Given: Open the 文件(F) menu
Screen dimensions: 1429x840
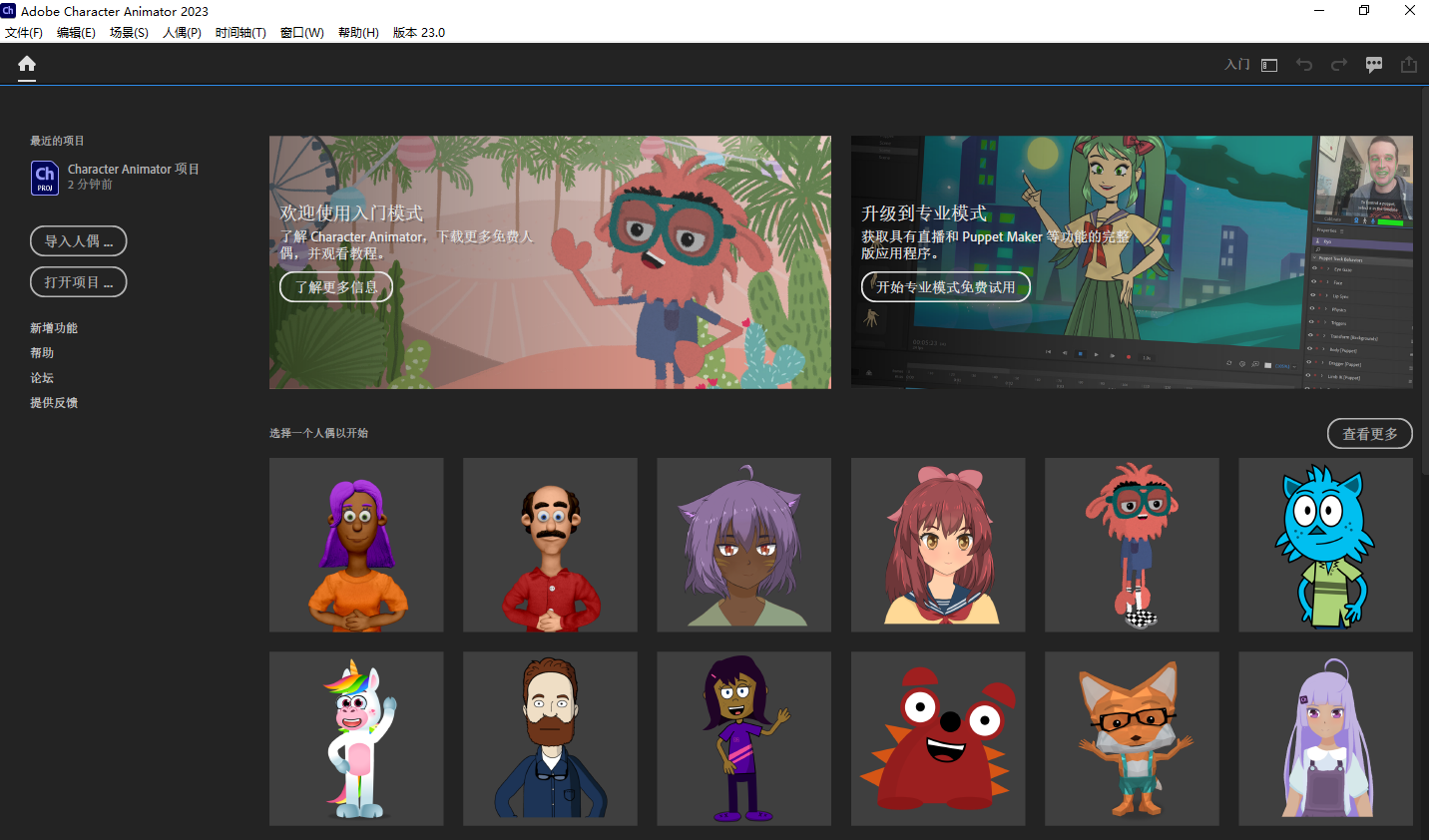Looking at the screenshot, I should click(x=24, y=32).
